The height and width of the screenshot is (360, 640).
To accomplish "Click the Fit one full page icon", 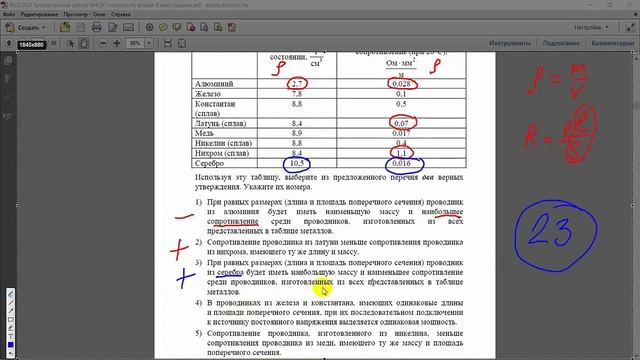I will click(x=182, y=43).
